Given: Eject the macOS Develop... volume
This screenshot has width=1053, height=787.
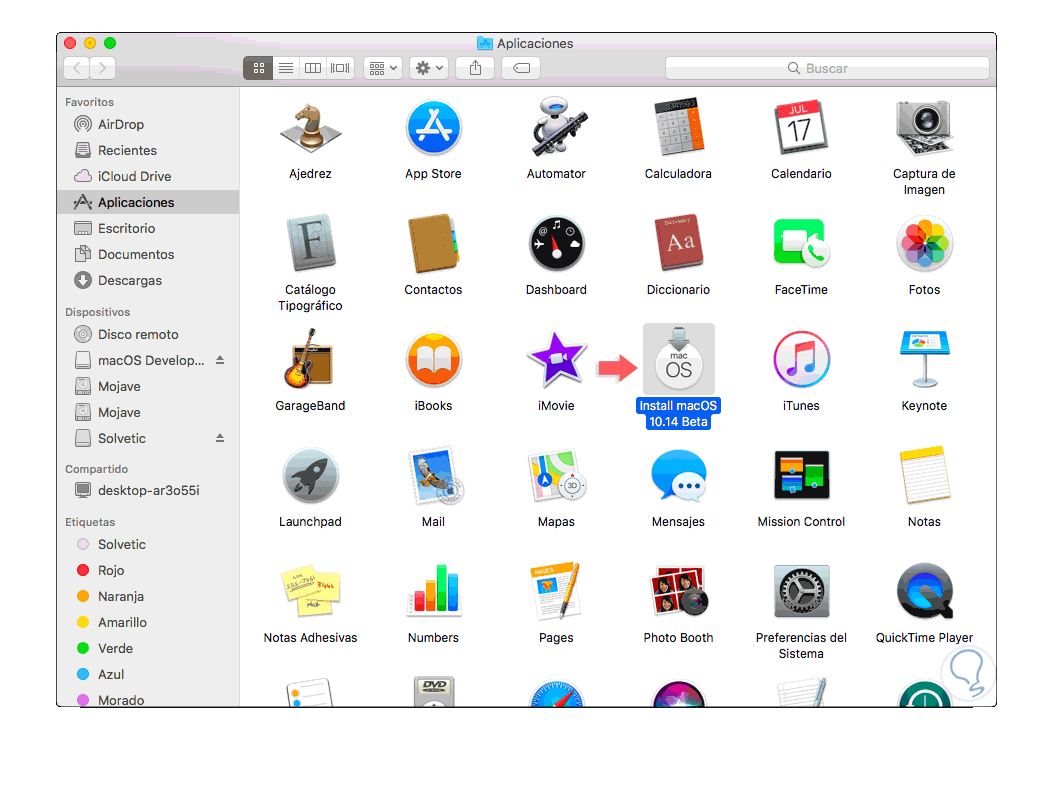Looking at the screenshot, I should (x=220, y=360).
